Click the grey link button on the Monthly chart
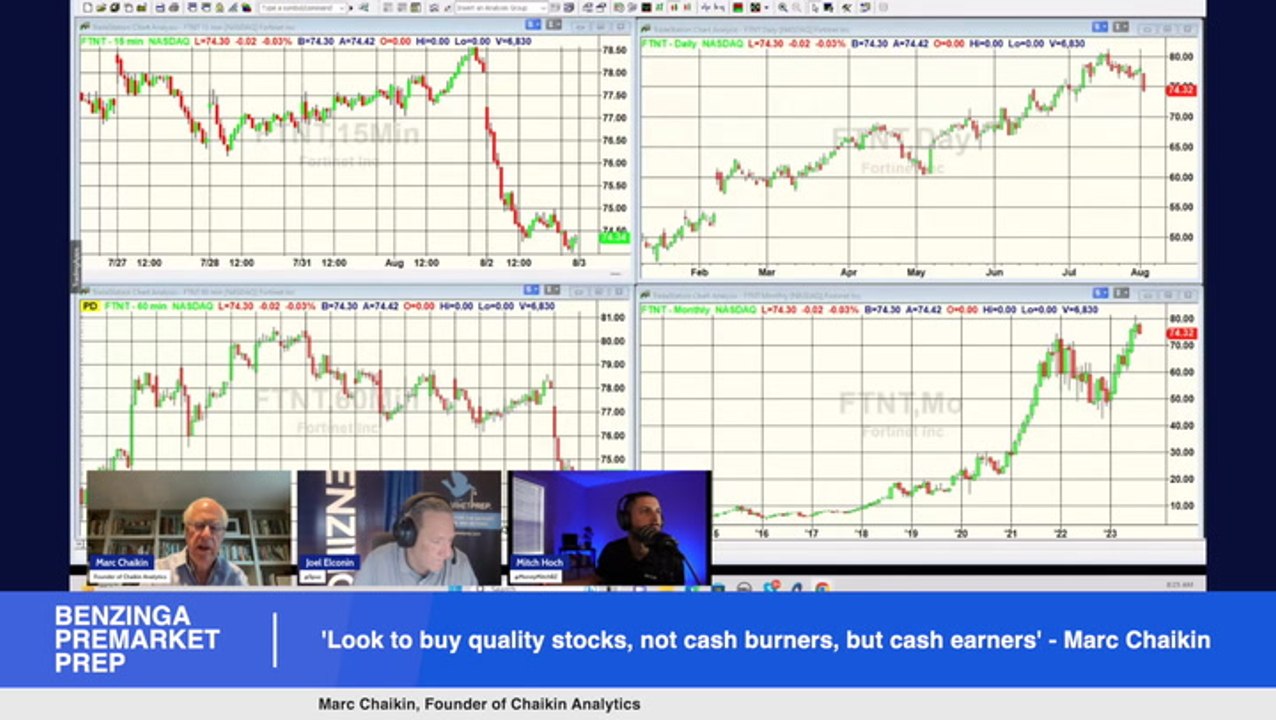Viewport: 1276px width, 720px height. (1119, 293)
